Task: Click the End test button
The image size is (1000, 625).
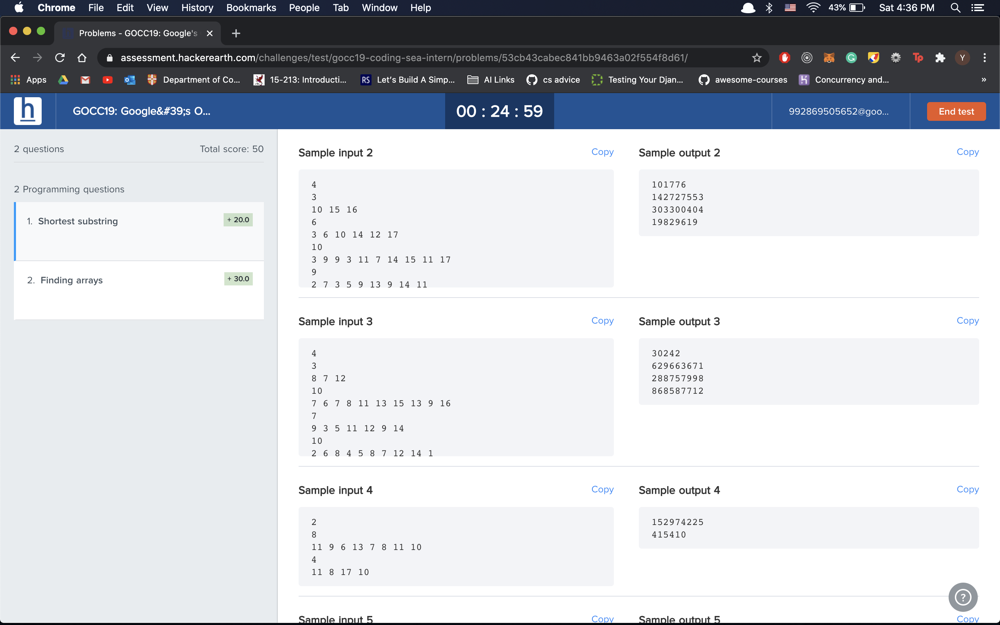Action: click(x=956, y=111)
